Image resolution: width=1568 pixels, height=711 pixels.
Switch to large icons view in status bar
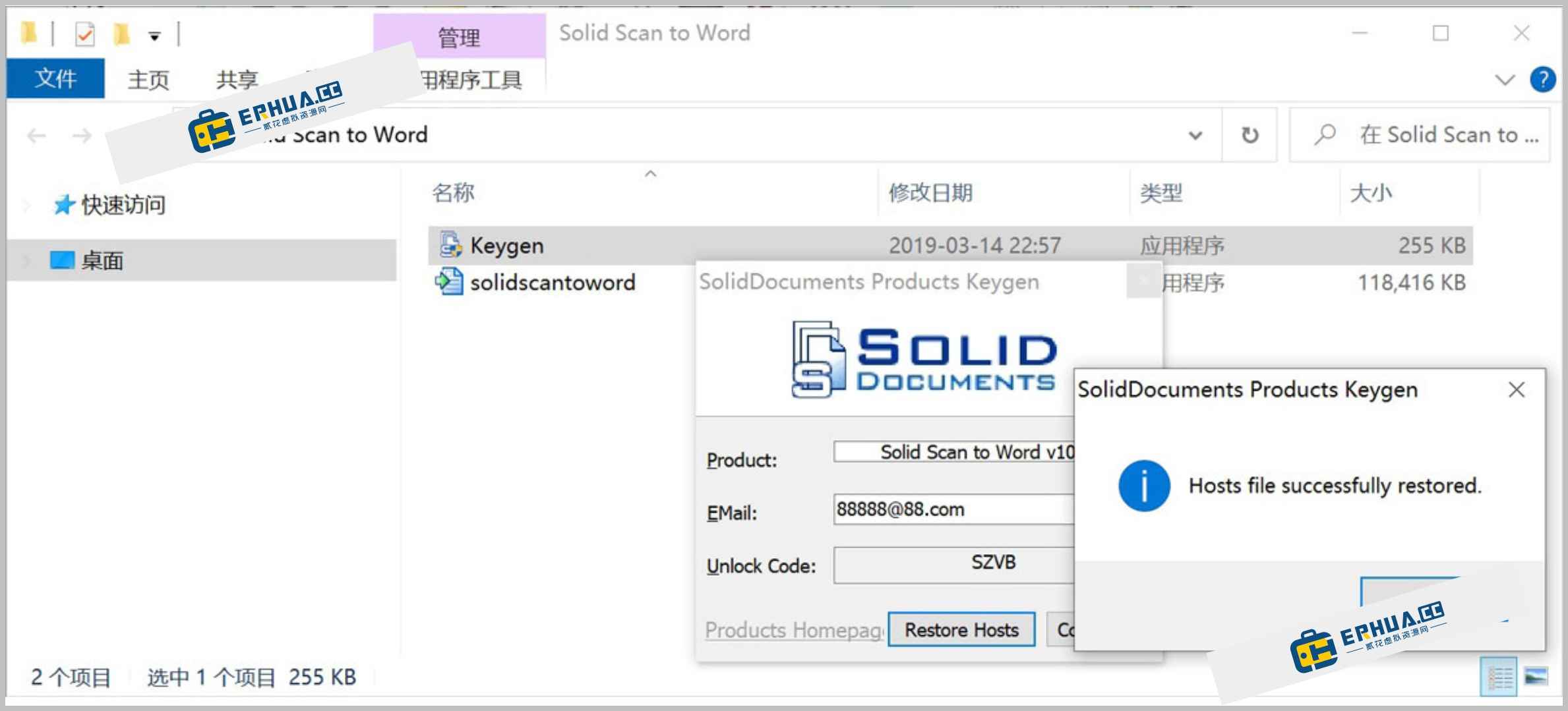click(x=1536, y=677)
